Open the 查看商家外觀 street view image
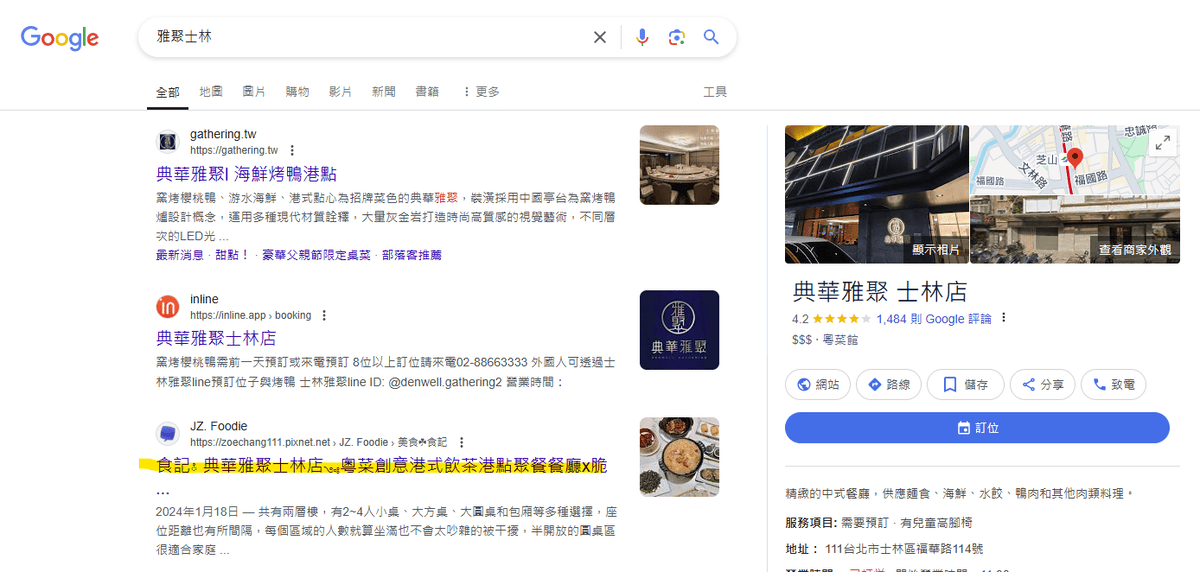Image resolution: width=1200 pixels, height=572 pixels. click(x=1074, y=229)
